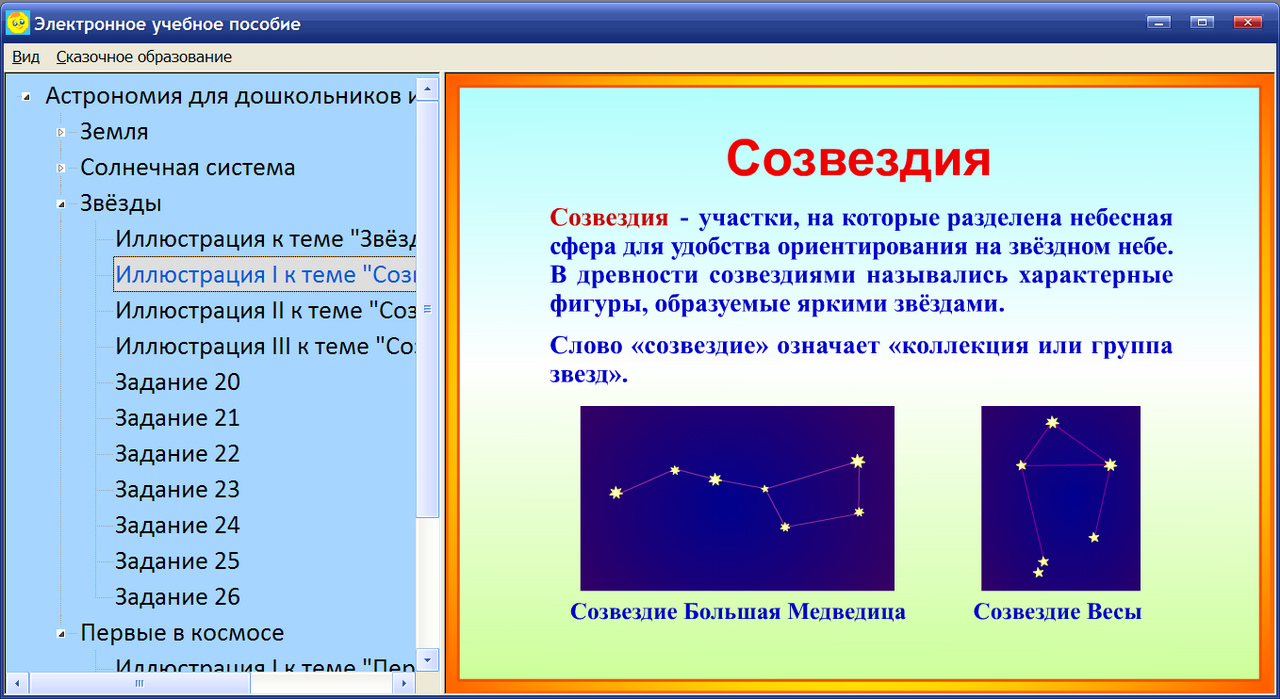Collapse the "Звёзды" branch
Screen dimensions: 1280x699
63,203
